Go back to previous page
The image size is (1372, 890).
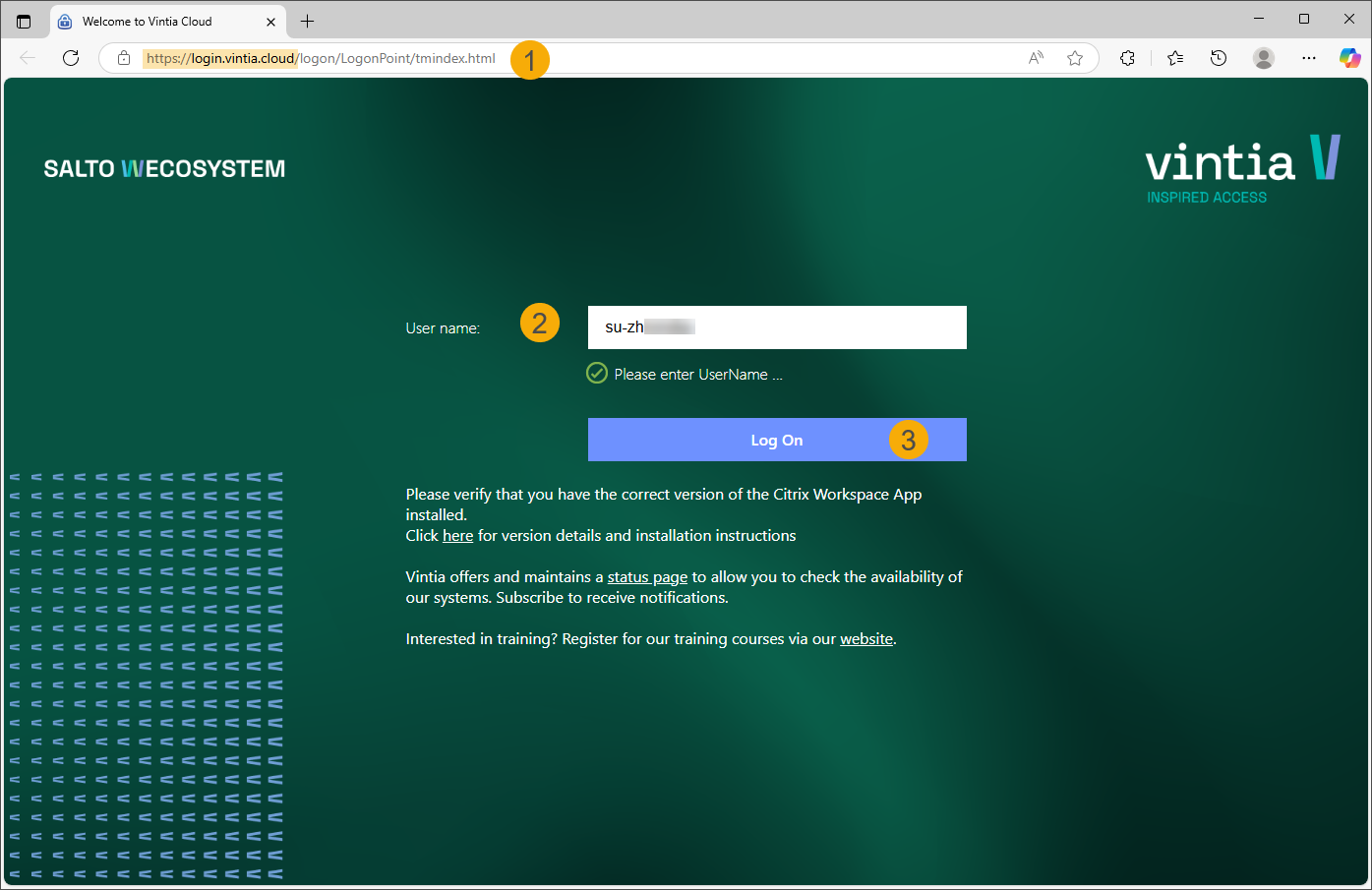click(x=28, y=58)
